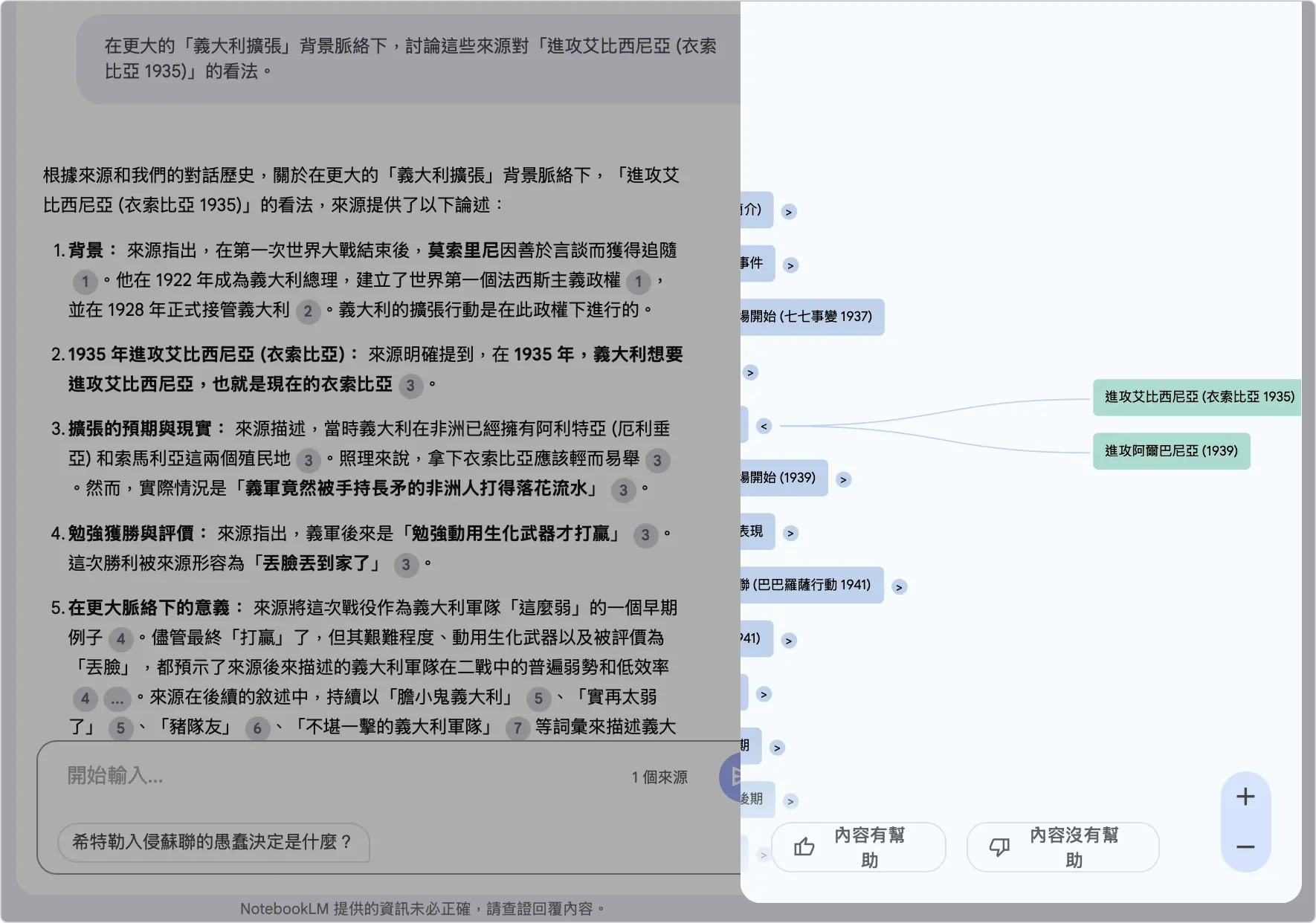Viewport: 1316px width, 923px height.
Task: Open citation 3 after 落花流水
Action: click(623, 490)
